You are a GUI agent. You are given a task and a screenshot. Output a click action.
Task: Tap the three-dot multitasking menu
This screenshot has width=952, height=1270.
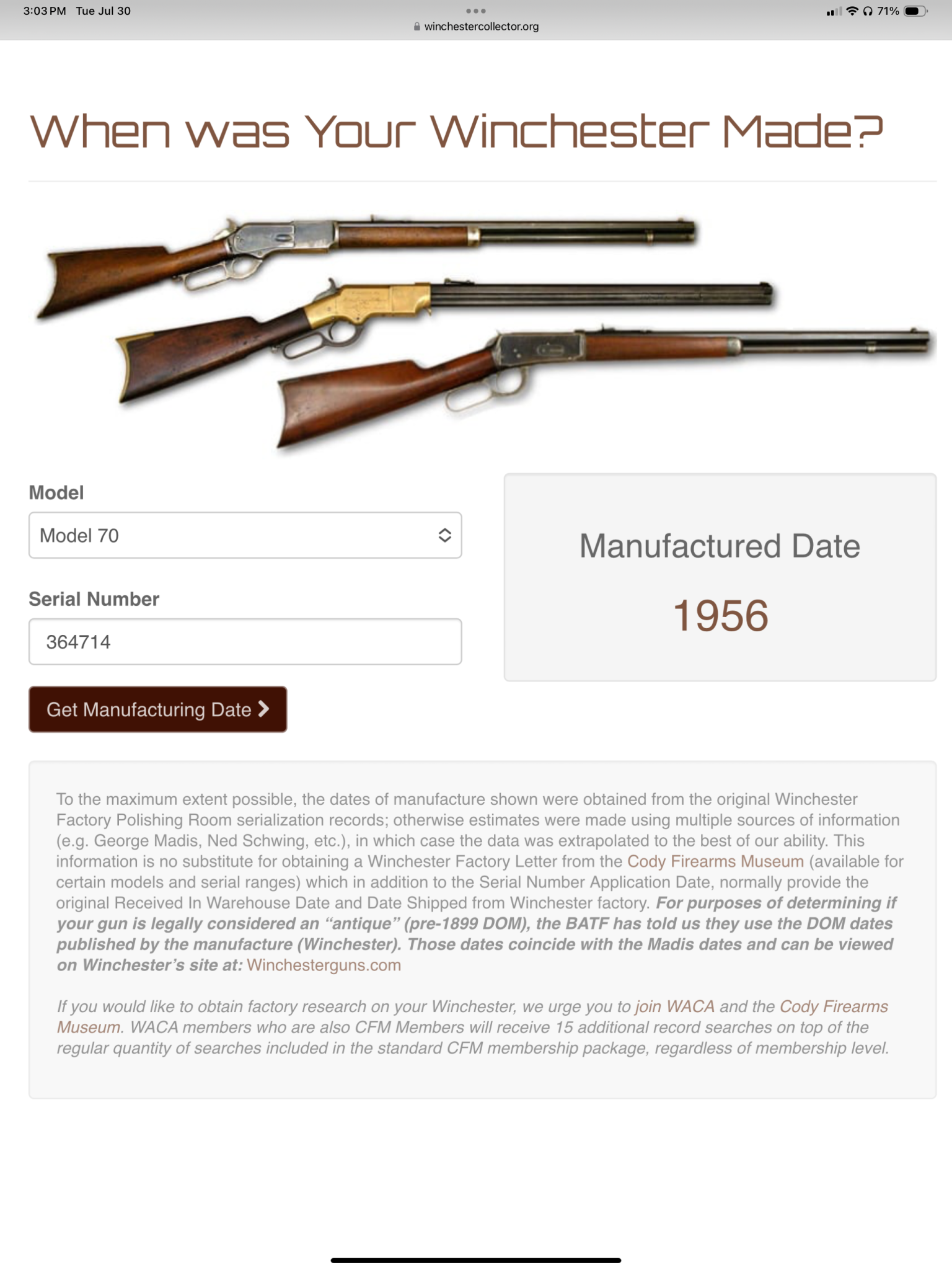click(475, 11)
